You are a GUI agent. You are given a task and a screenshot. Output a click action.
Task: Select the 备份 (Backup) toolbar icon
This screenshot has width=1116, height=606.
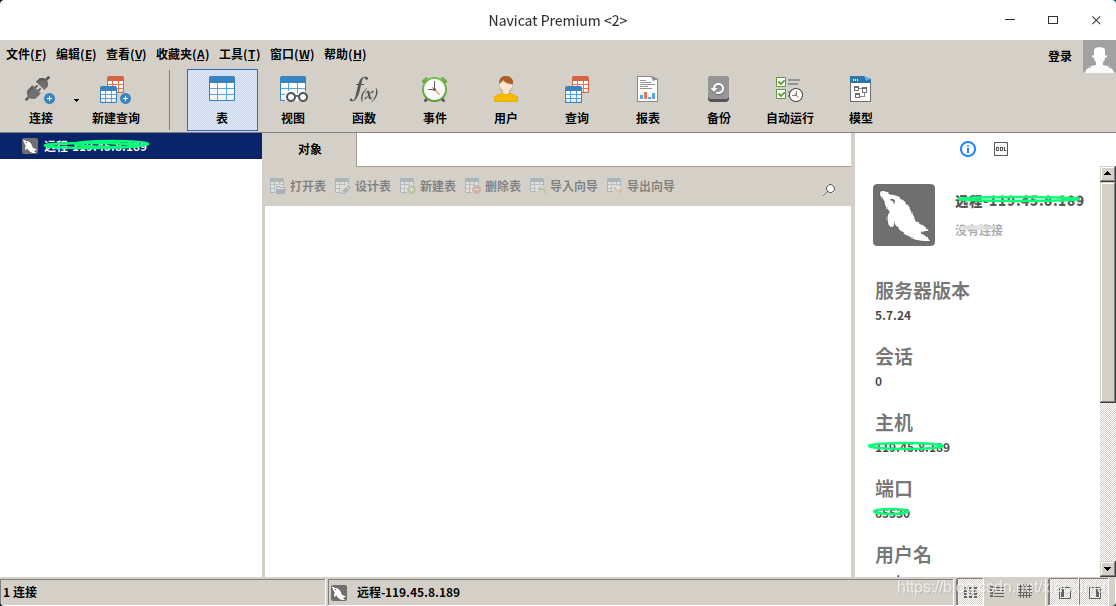(718, 90)
